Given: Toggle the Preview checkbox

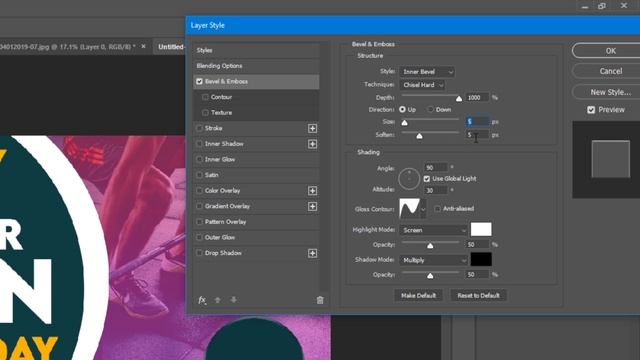Looking at the screenshot, I should tap(591, 110).
